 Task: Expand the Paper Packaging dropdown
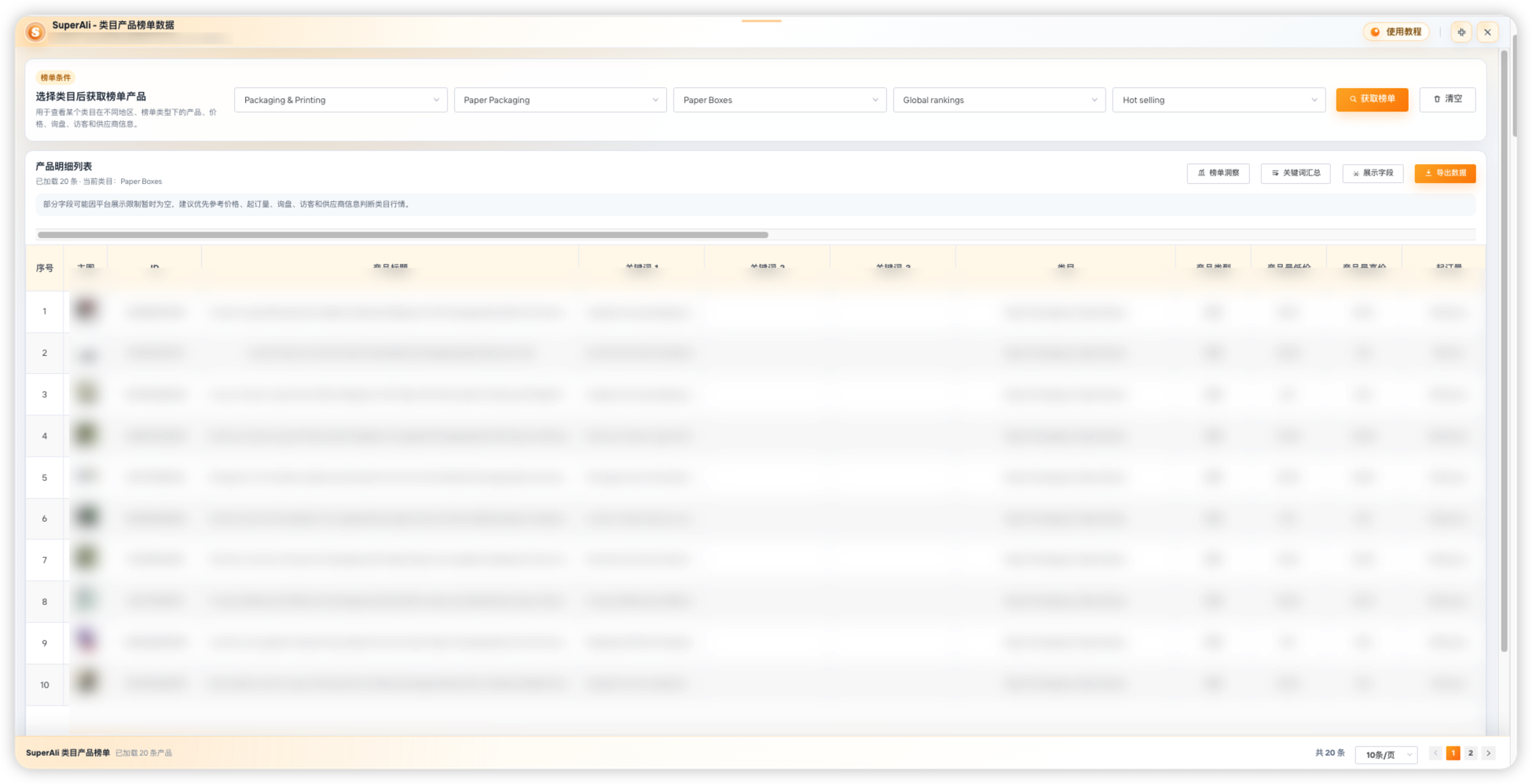[560, 100]
